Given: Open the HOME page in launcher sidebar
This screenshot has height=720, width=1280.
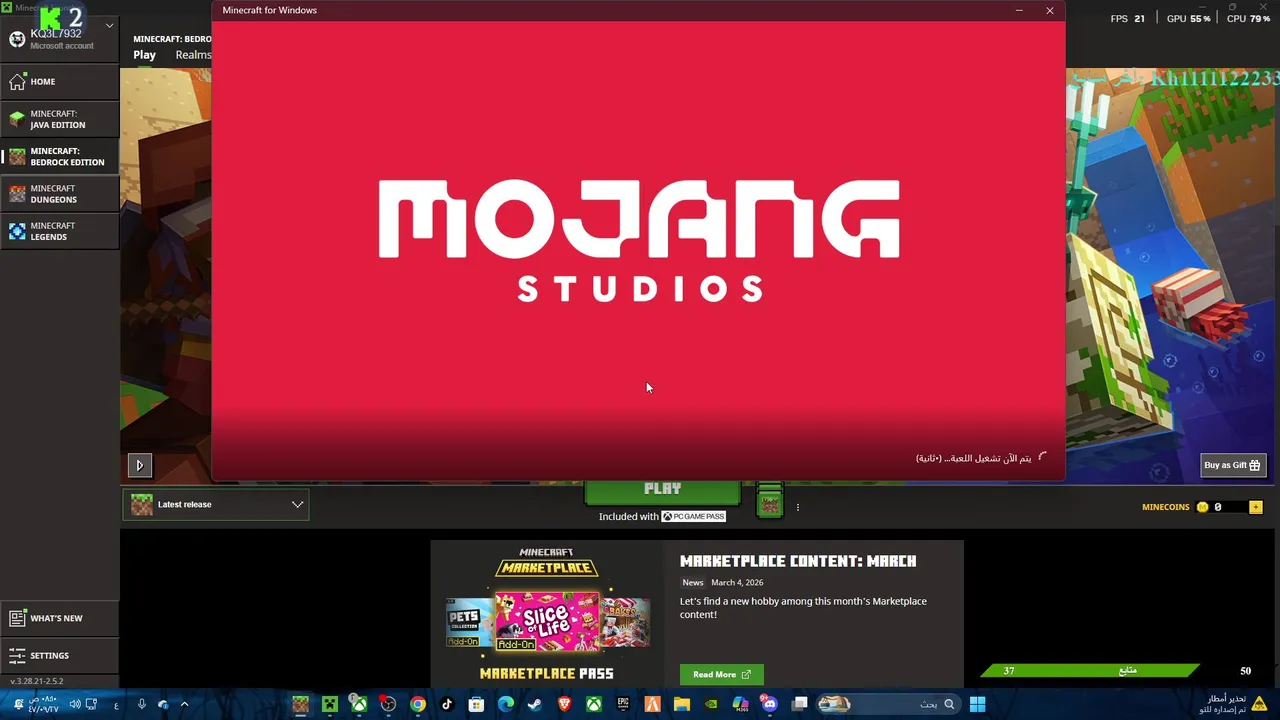Looking at the screenshot, I should (59, 82).
